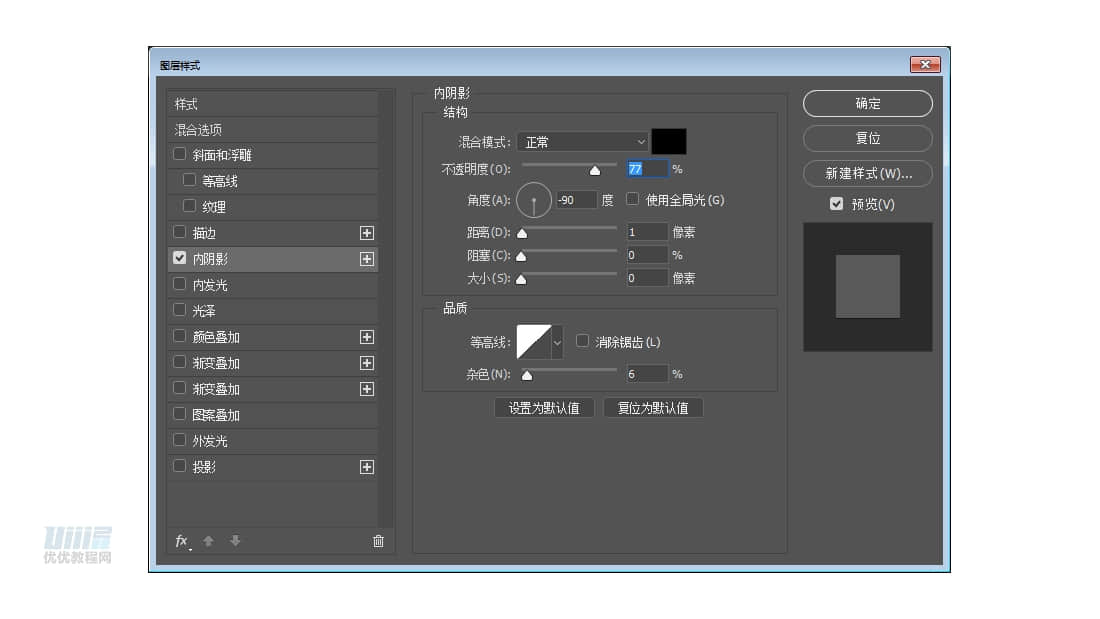1100x619 pixels.
Task: Open the 内发光 settings row
Action: pos(272,285)
